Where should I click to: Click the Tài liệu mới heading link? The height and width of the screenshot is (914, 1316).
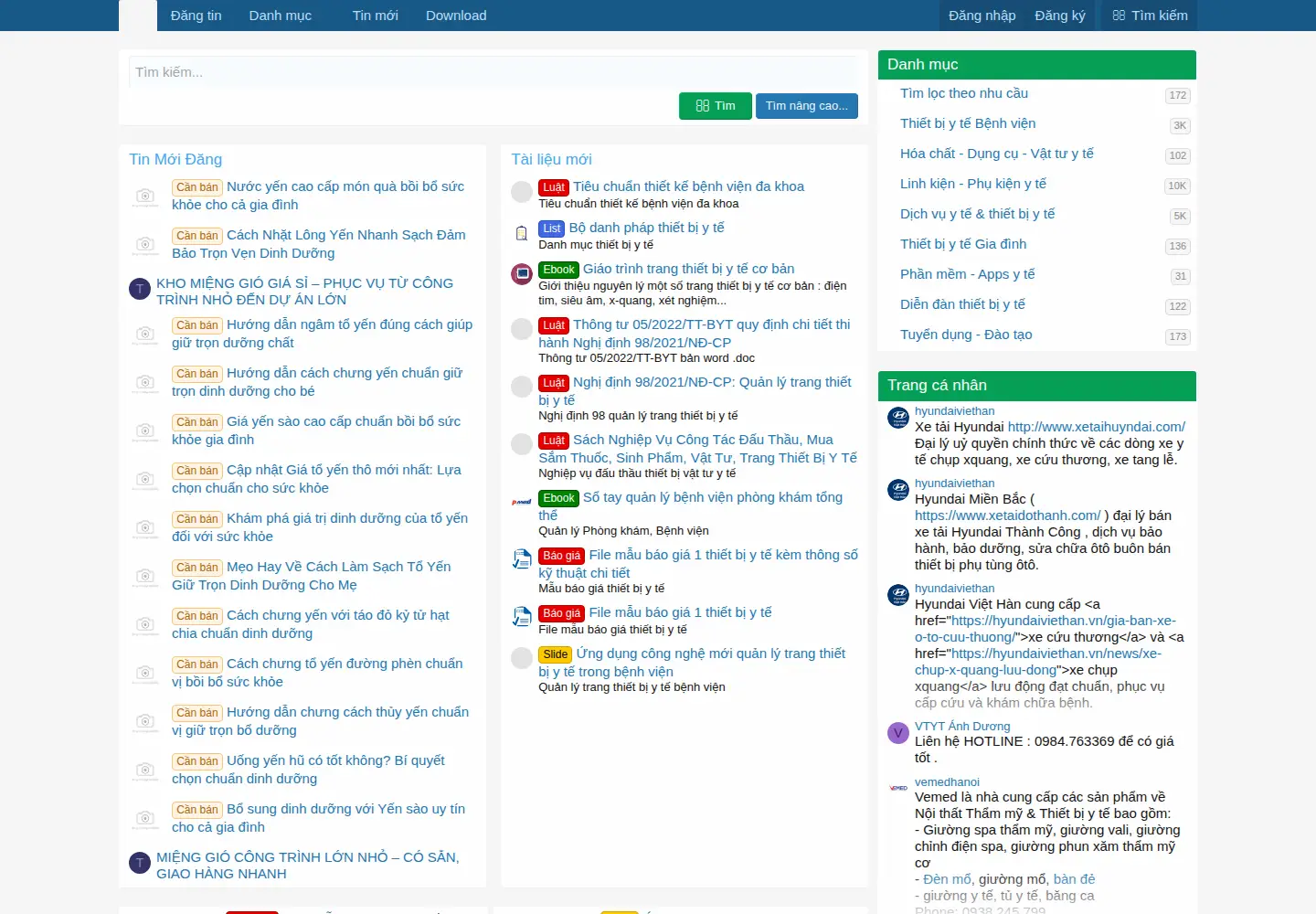tap(551, 160)
